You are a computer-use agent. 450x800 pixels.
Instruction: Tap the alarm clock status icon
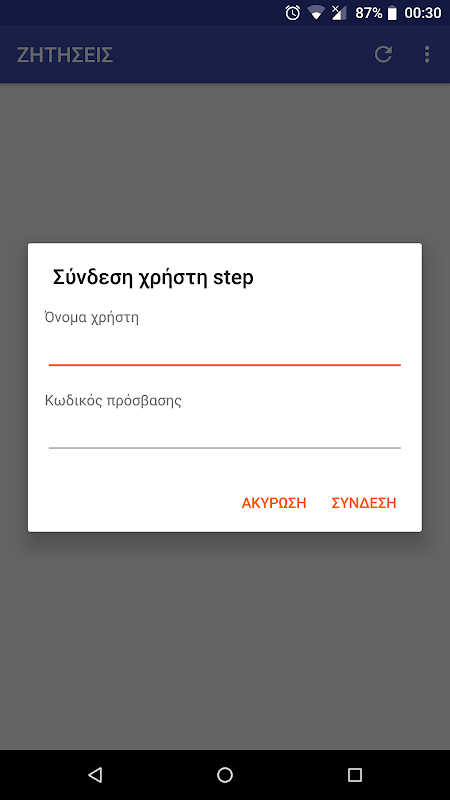point(293,13)
